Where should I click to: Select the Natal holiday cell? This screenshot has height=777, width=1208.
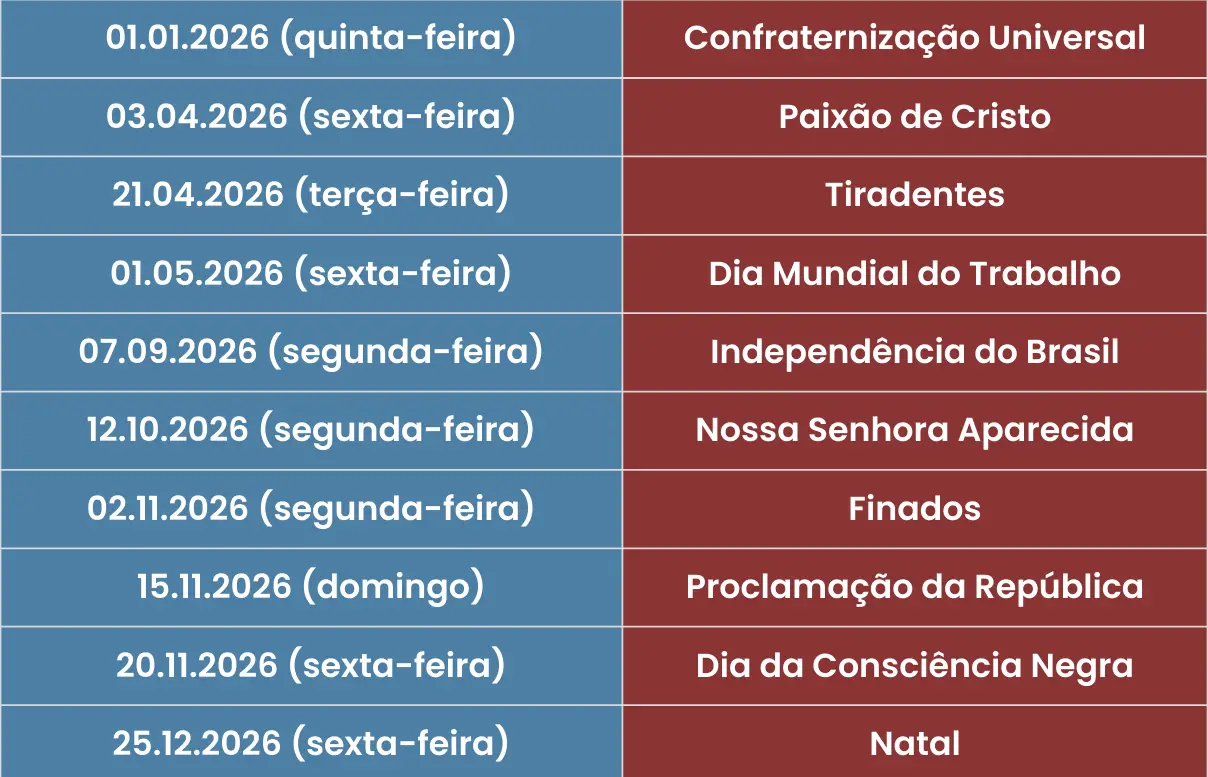click(914, 743)
